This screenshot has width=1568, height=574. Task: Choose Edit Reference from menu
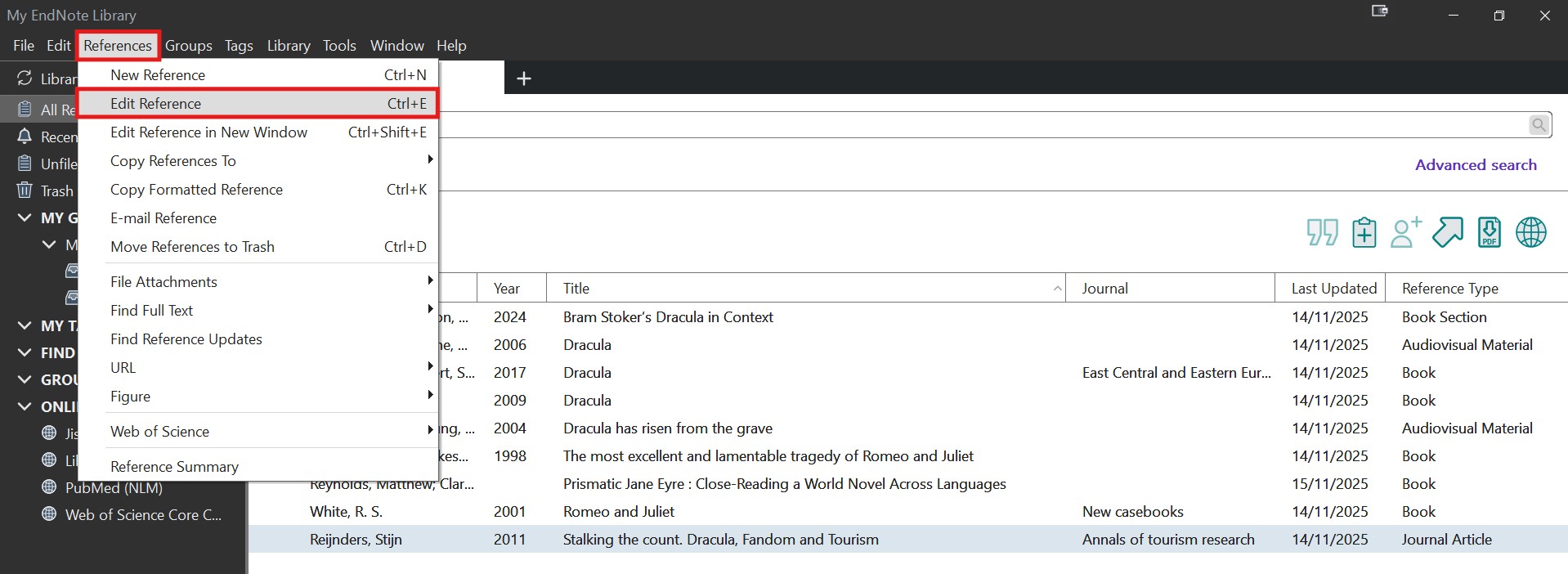[x=258, y=103]
